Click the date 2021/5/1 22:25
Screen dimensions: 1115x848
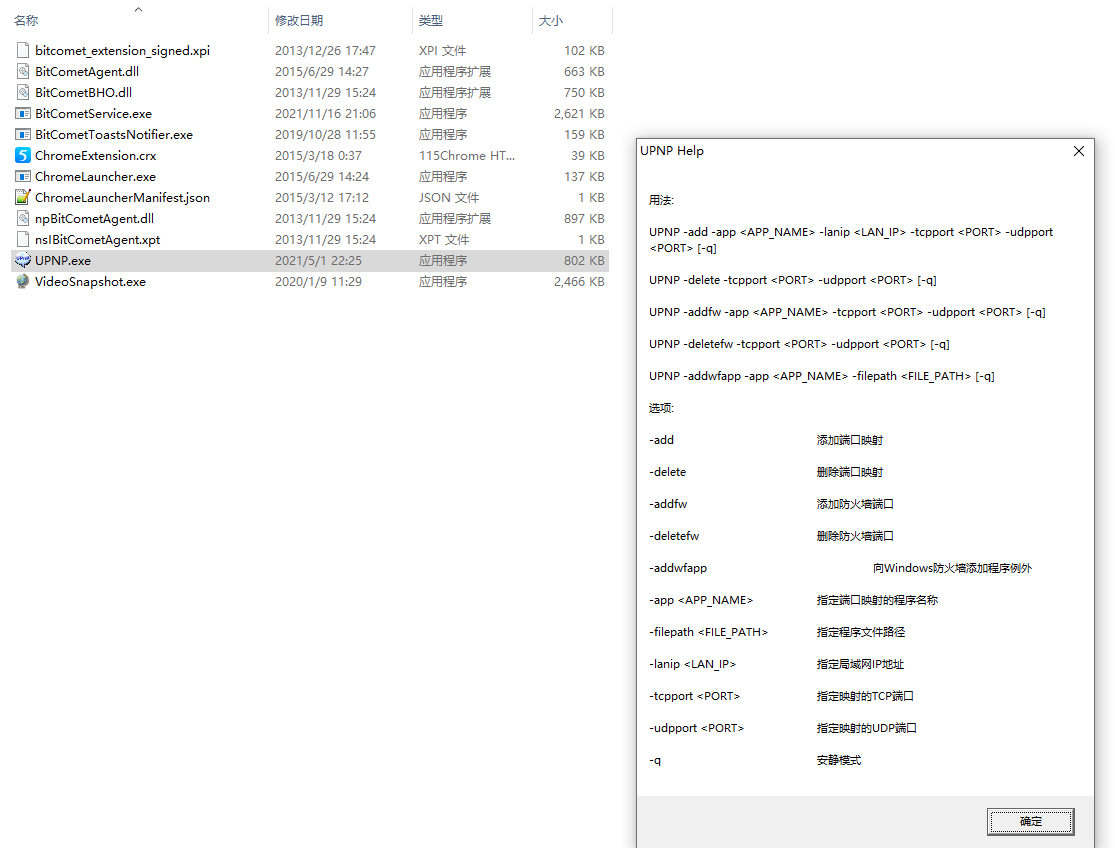pyautogui.click(x=319, y=260)
